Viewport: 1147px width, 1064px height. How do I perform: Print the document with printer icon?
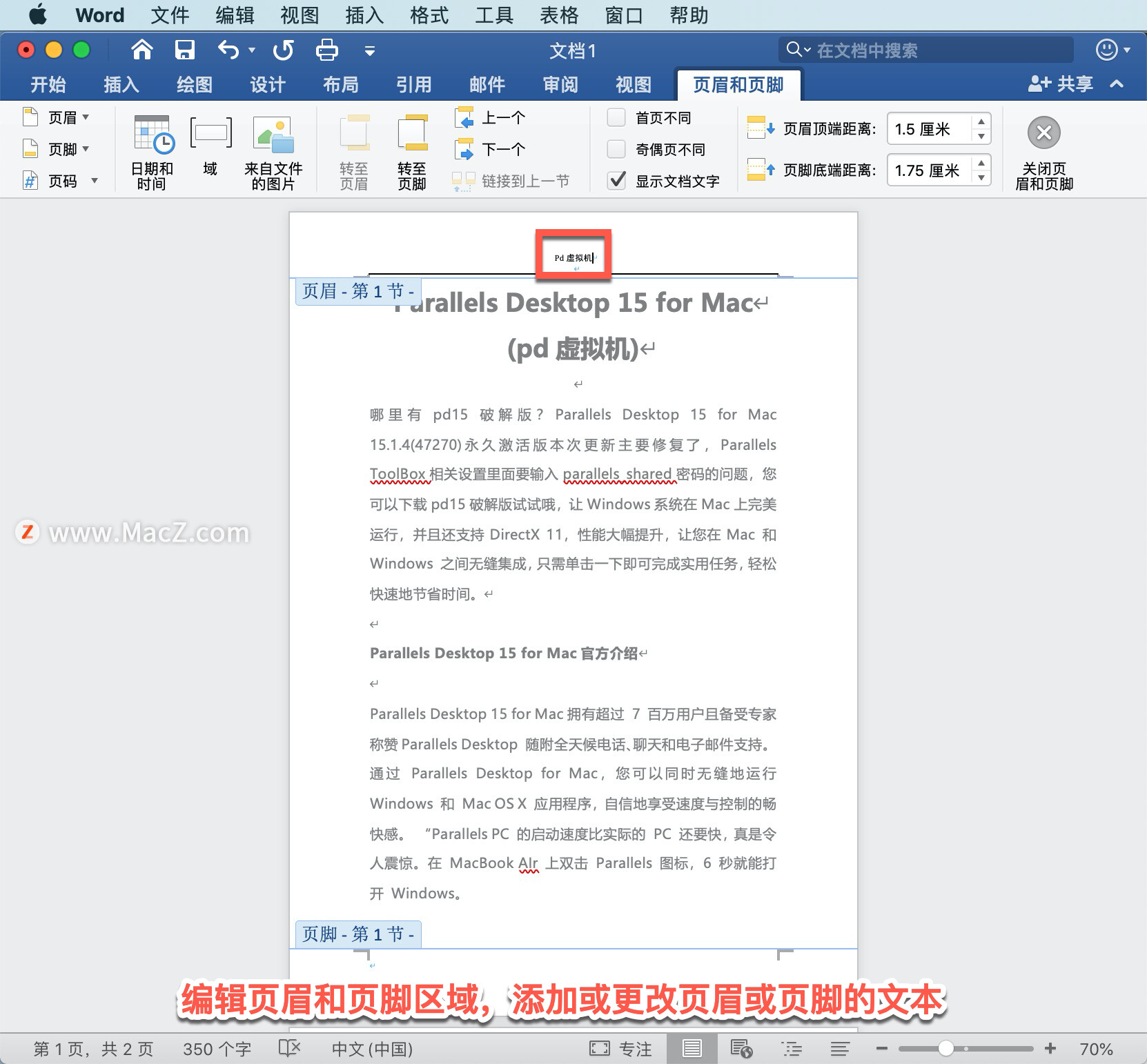click(326, 50)
